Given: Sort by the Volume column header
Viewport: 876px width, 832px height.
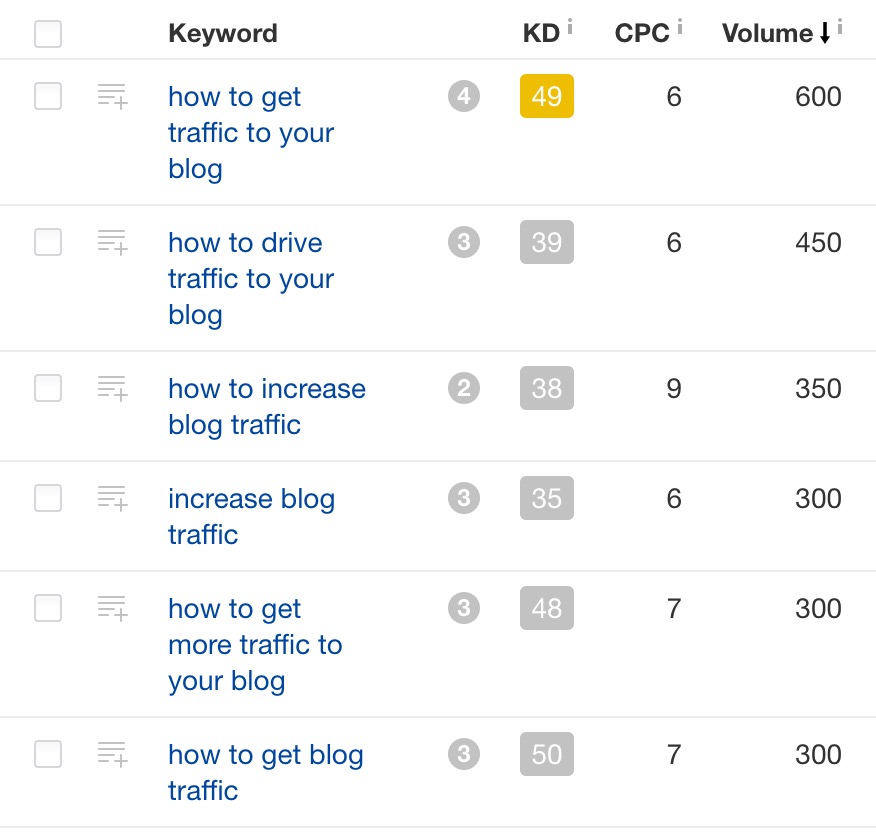Looking at the screenshot, I should pyautogui.click(x=768, y=34).
